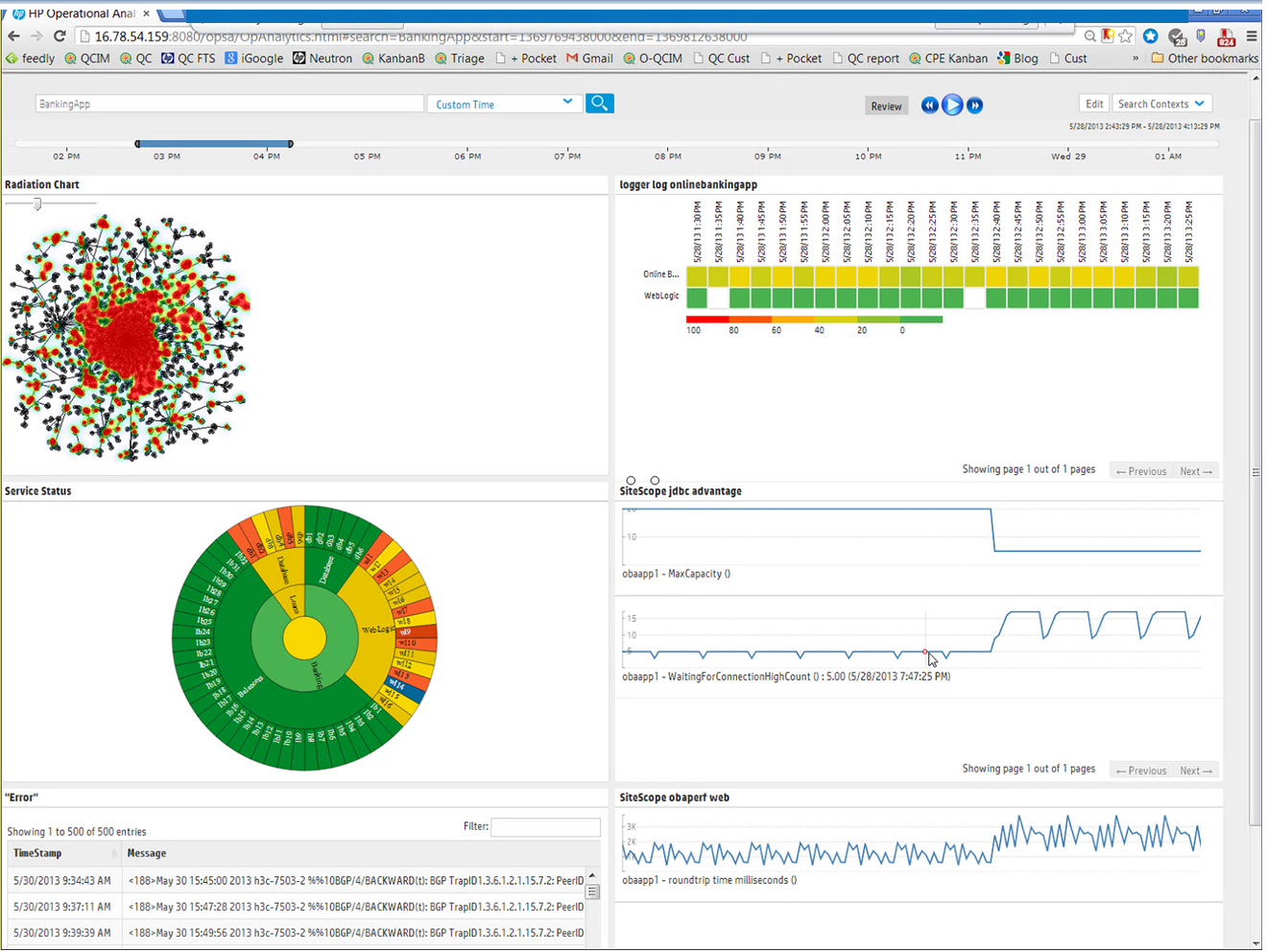Click the page scrollbar down arrow
This screenshot has height=952, width=1267.
(1255, 942)
